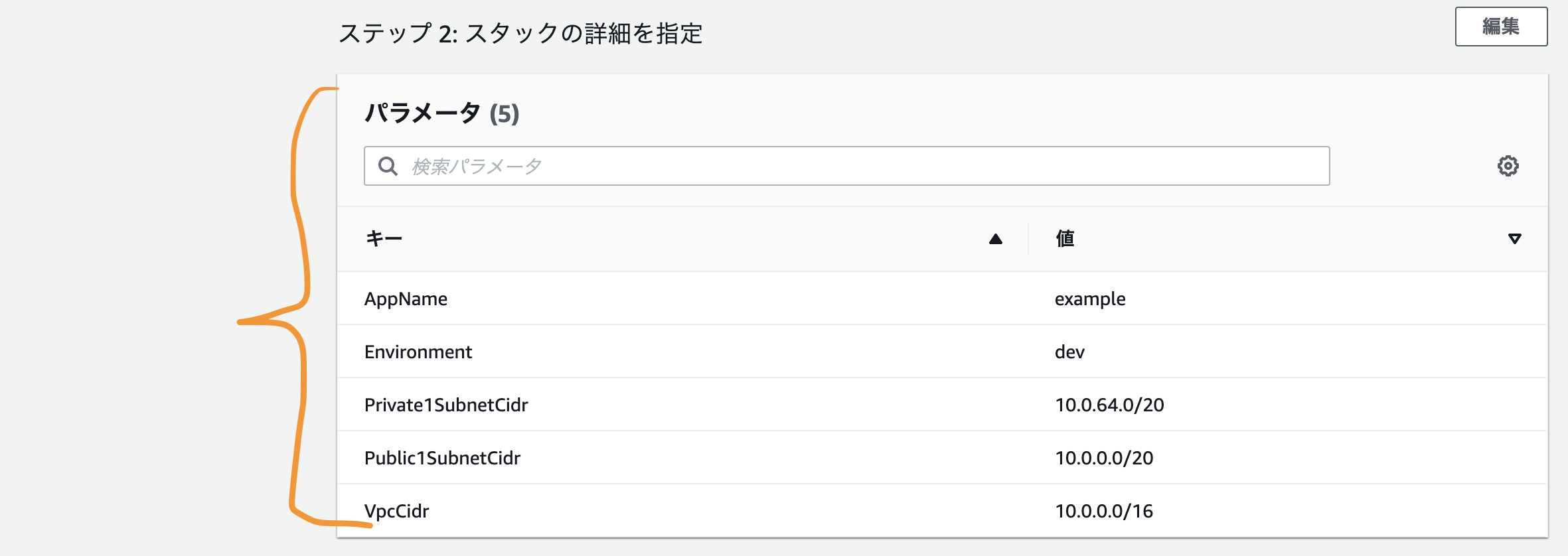Click the example value cell
Screen dimensions: 1568x556
point(1090,299)
